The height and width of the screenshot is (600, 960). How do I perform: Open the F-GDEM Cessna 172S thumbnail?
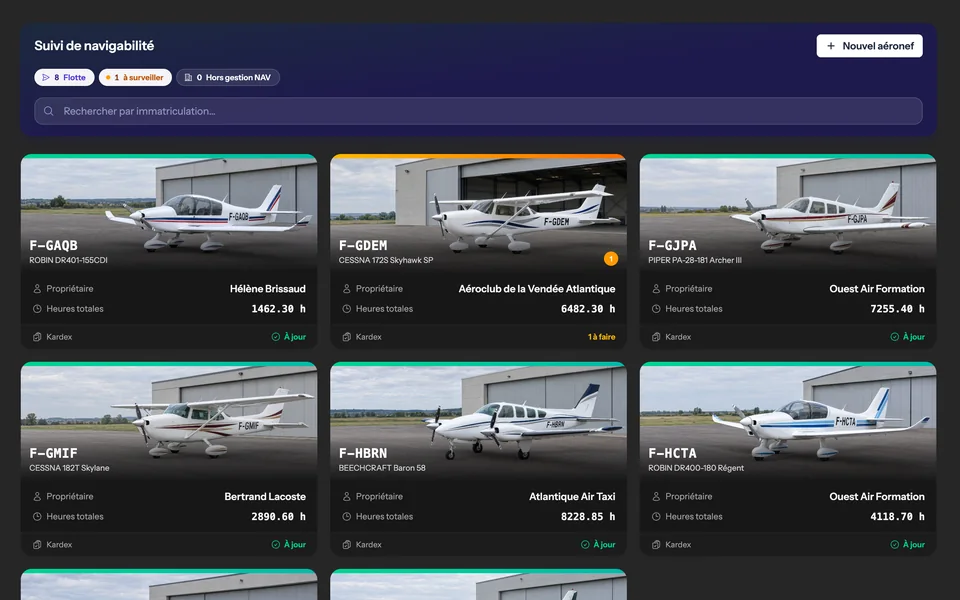click(478, 212)
